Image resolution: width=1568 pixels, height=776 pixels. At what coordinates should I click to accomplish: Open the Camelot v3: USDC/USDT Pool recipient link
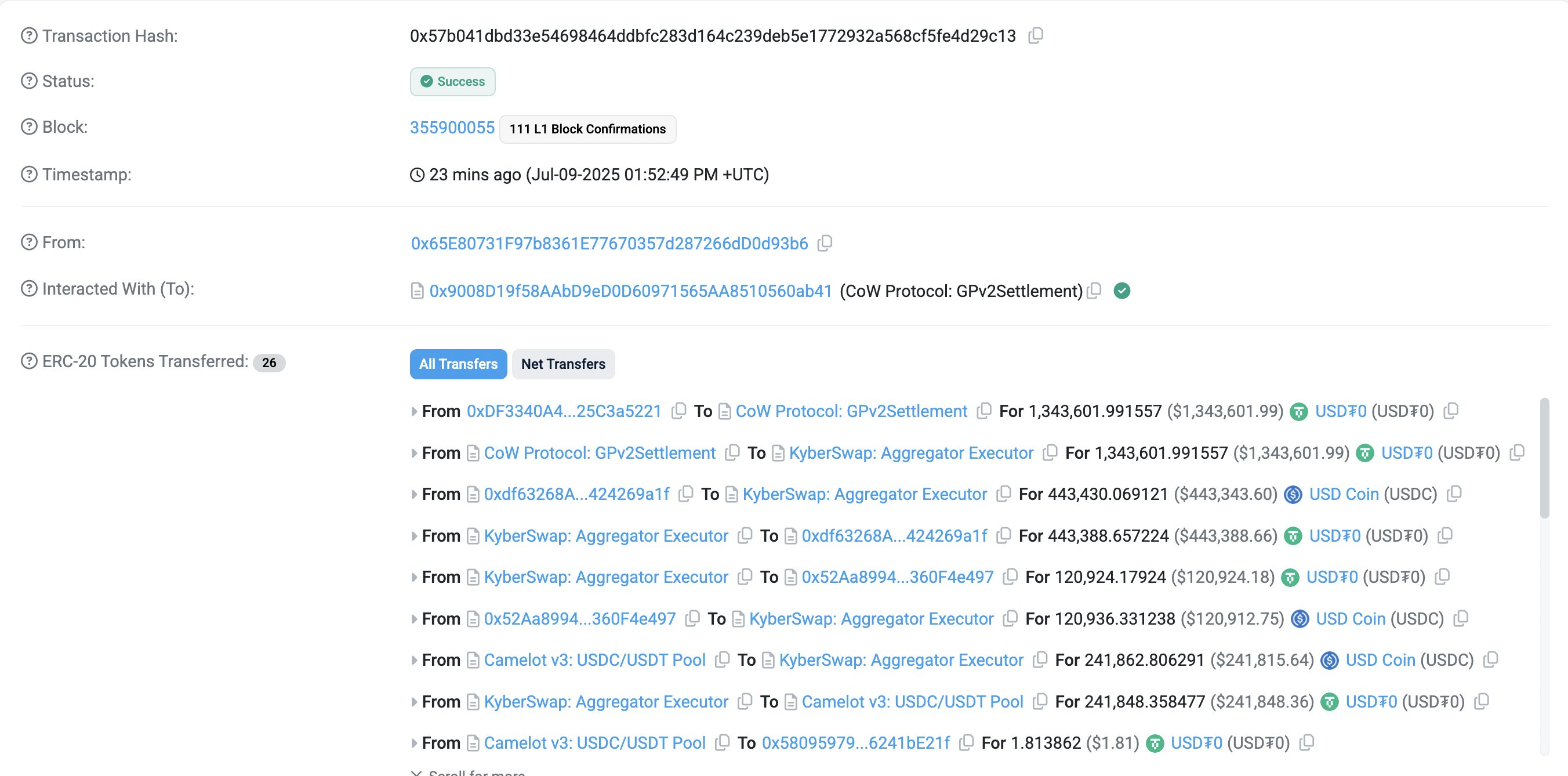tap(912, 702)
